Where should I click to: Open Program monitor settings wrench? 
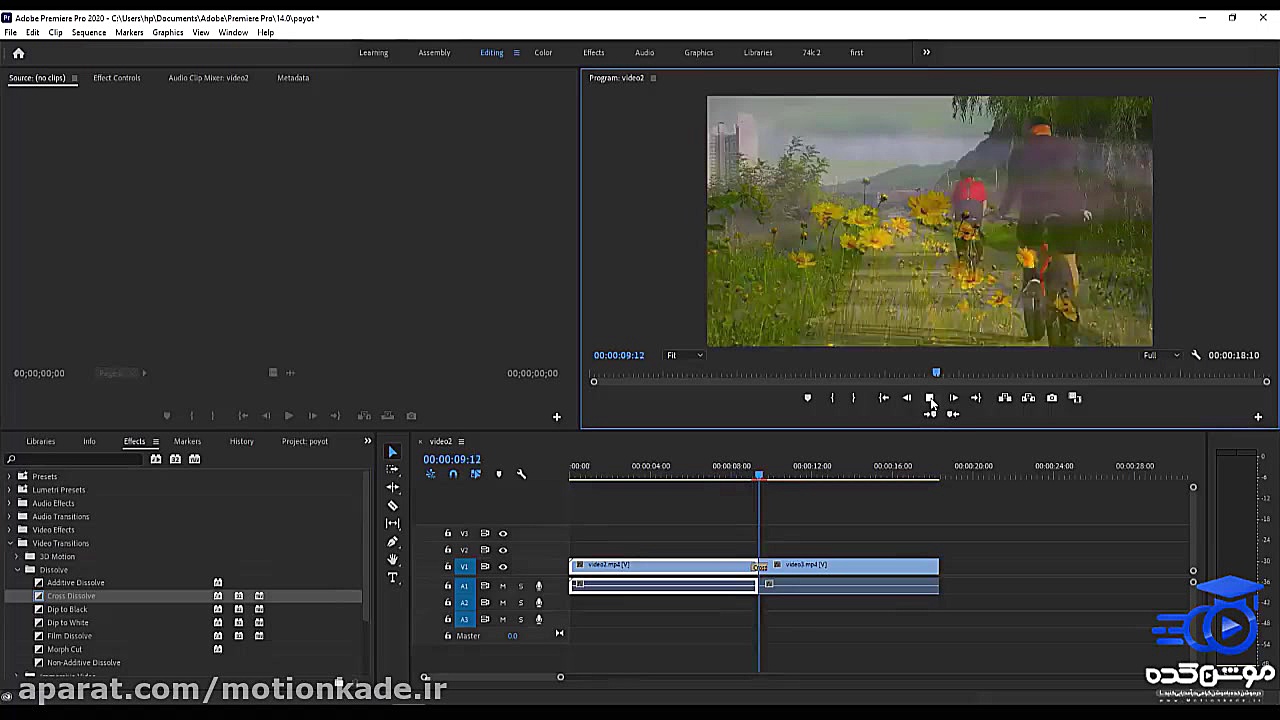coord(1196,355)
